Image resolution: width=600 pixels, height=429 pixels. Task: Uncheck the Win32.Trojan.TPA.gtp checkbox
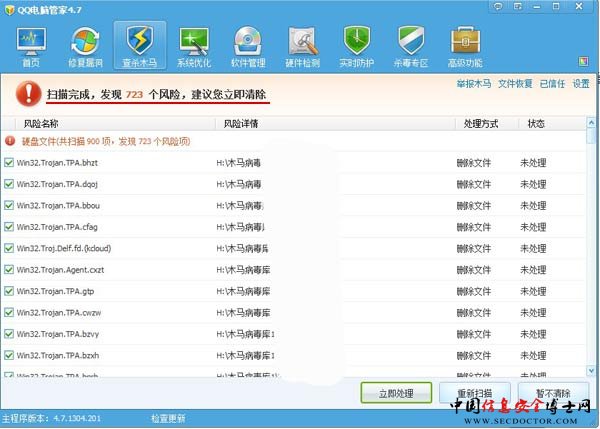click(x=9, y=291)
